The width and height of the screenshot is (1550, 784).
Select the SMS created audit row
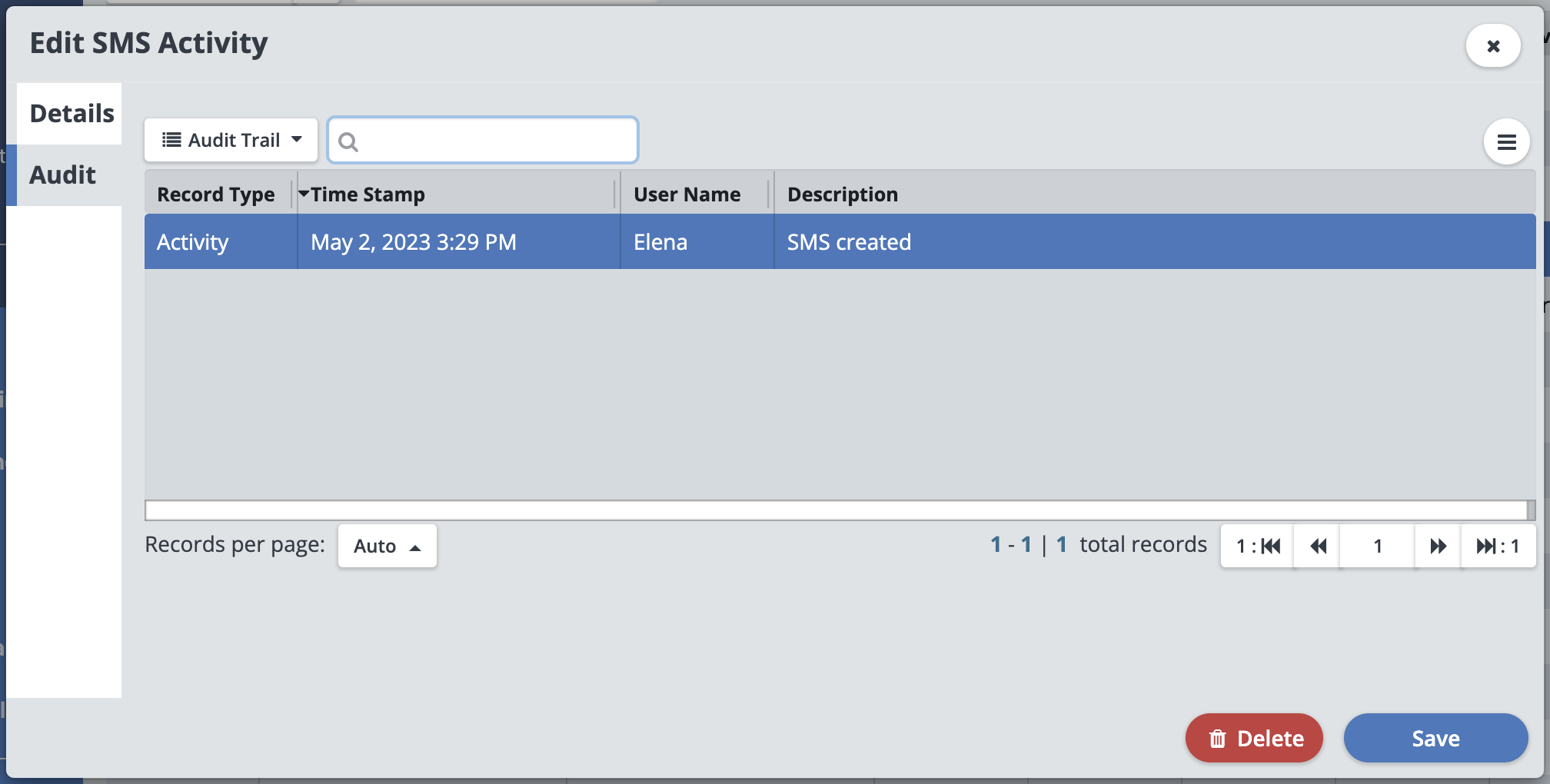click(x=848, y=242)
